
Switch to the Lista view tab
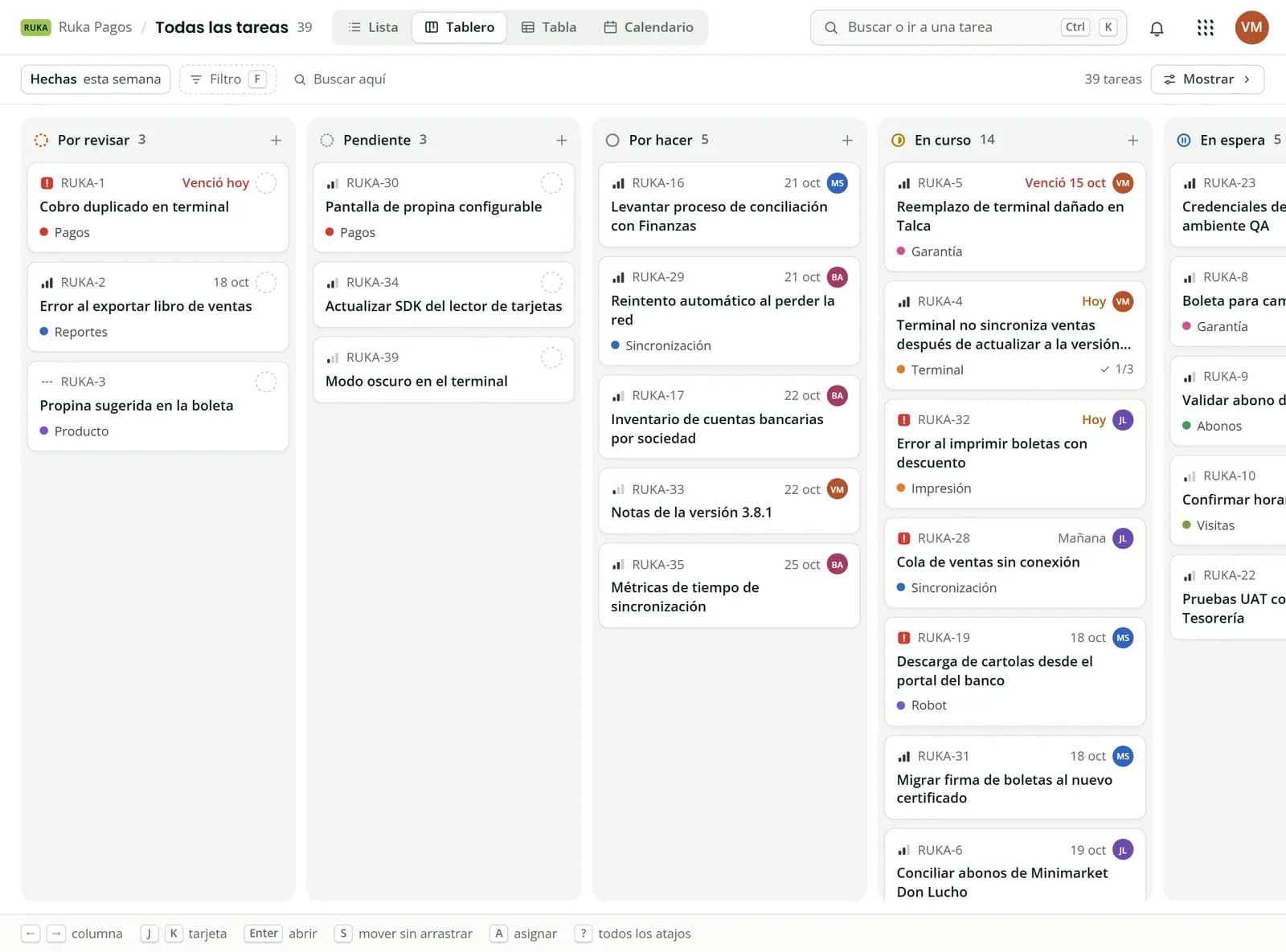373,27
